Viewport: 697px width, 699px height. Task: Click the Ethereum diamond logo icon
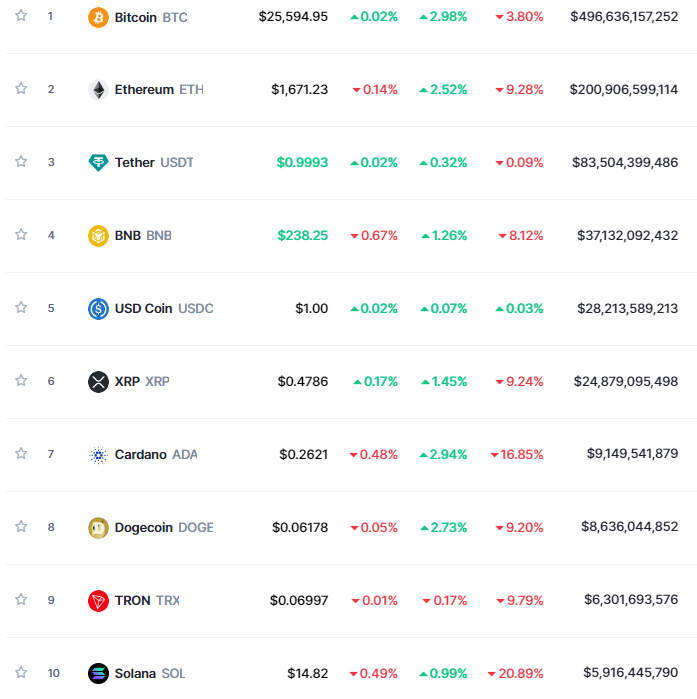tap(98, 89)
